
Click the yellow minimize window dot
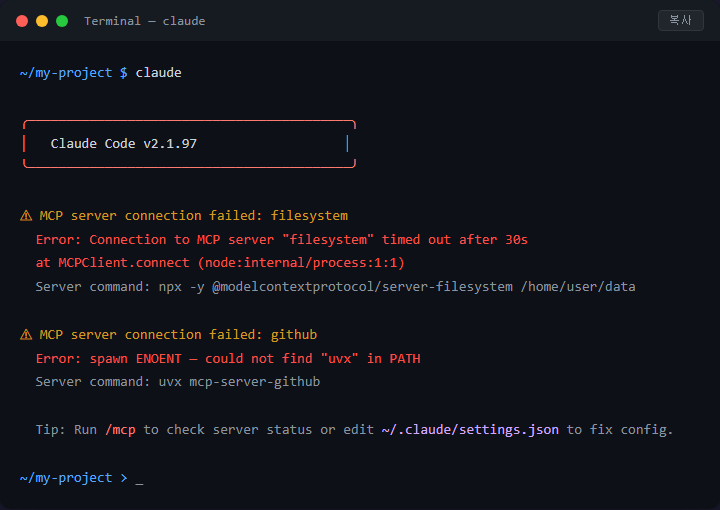pos(42,21)
